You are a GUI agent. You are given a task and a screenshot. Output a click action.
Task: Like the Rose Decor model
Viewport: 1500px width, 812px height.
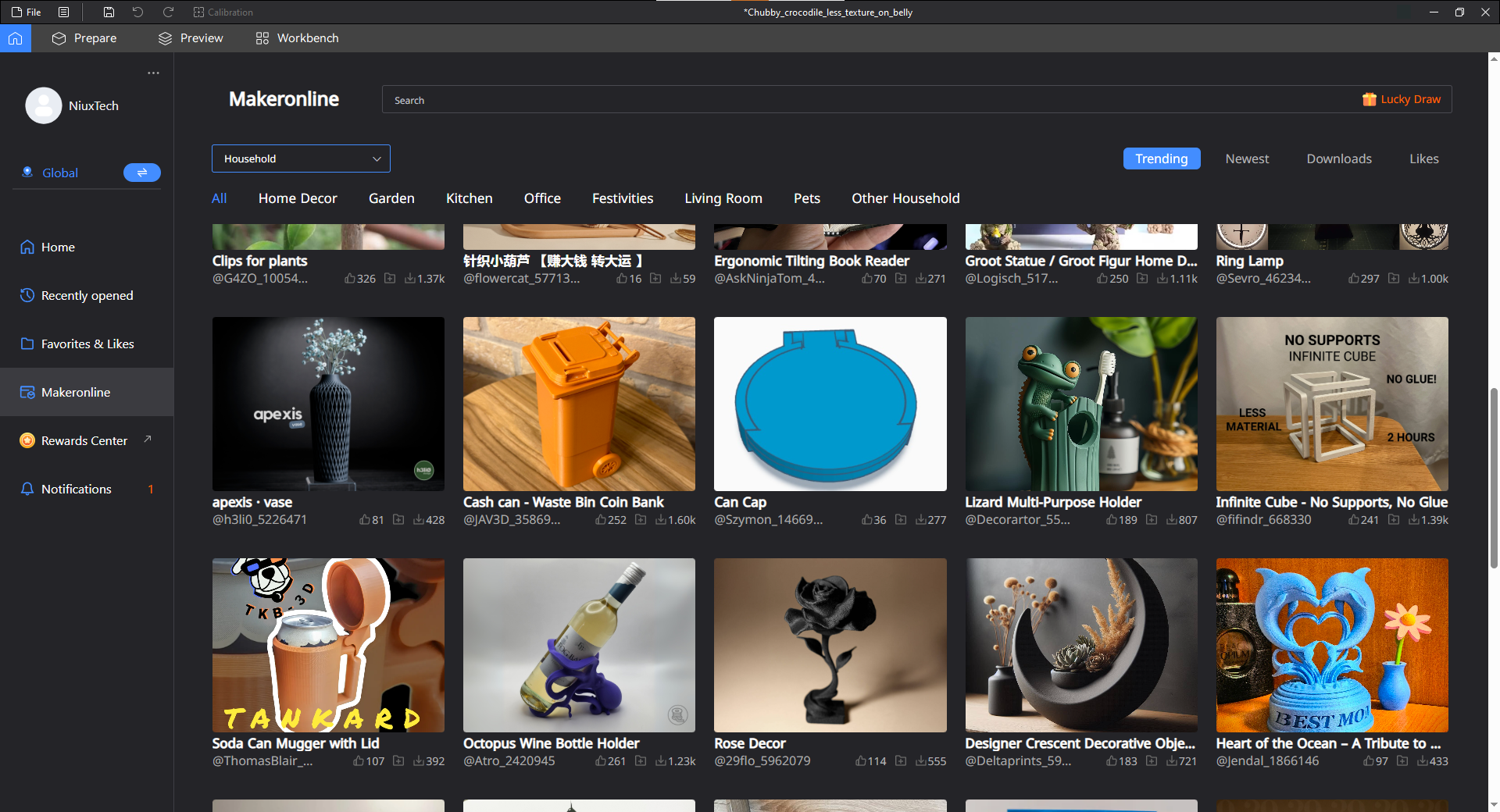860,760
